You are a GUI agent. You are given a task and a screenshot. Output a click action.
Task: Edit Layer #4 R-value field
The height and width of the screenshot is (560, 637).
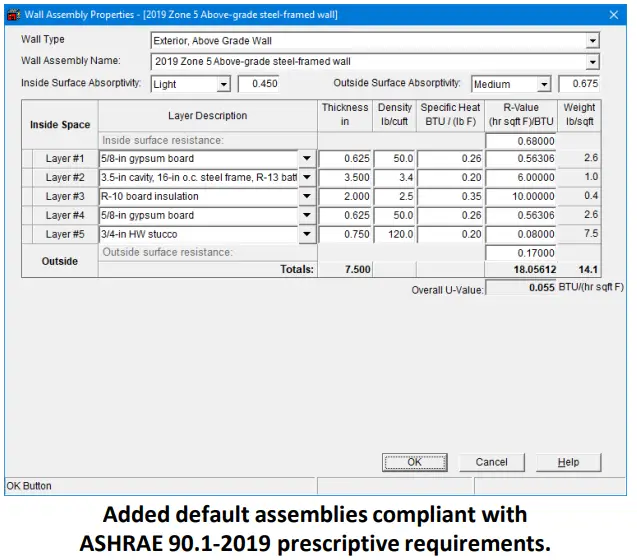tap(521, 215)
